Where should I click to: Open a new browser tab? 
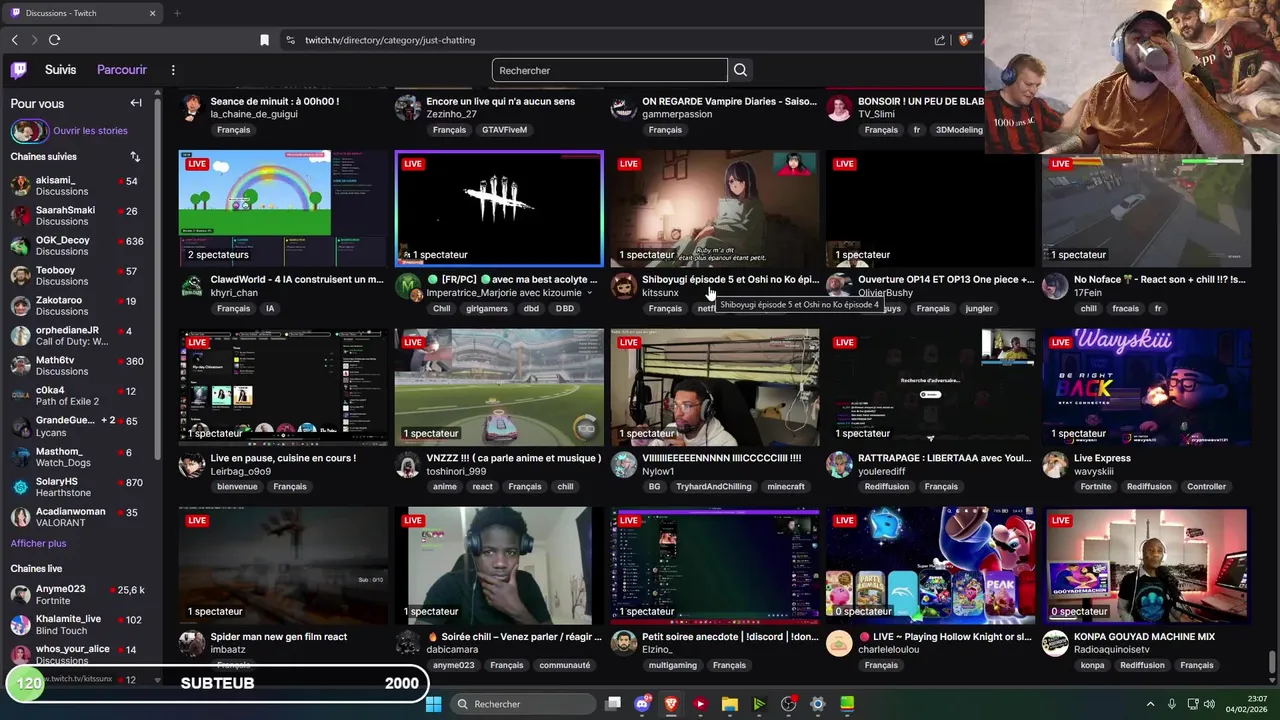[177, 13]
